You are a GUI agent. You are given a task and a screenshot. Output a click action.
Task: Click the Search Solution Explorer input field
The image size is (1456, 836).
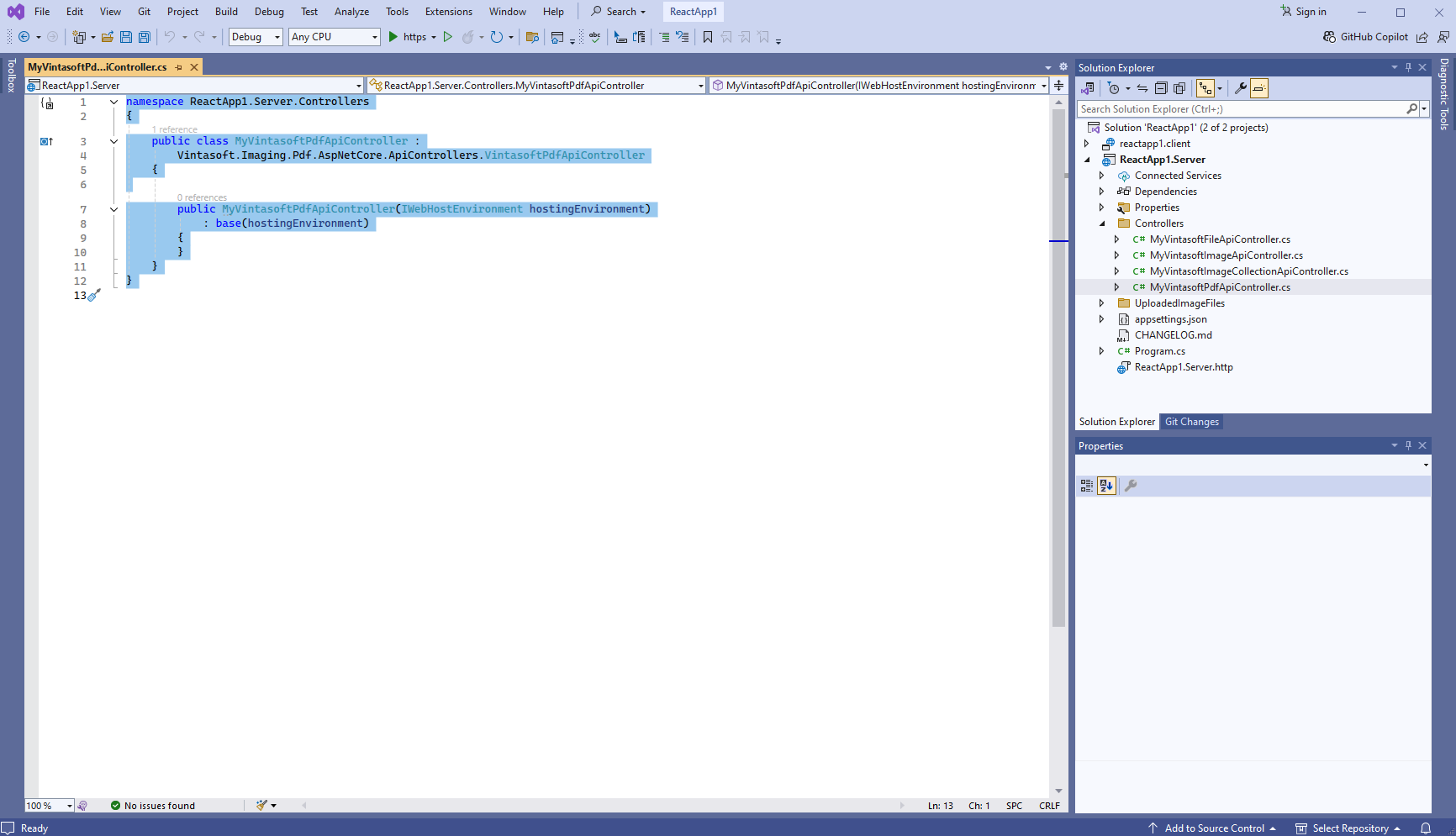click(1241, 109)
